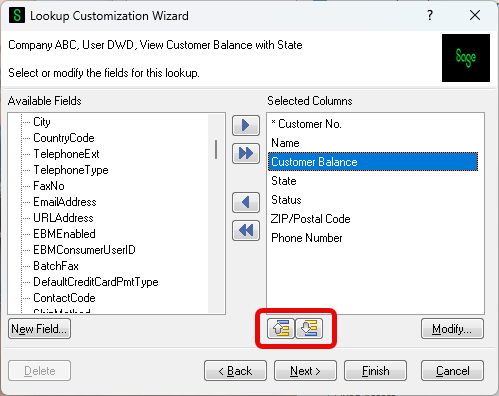Select BatchFax field
The image size is (499, 396).
point(56,266)
